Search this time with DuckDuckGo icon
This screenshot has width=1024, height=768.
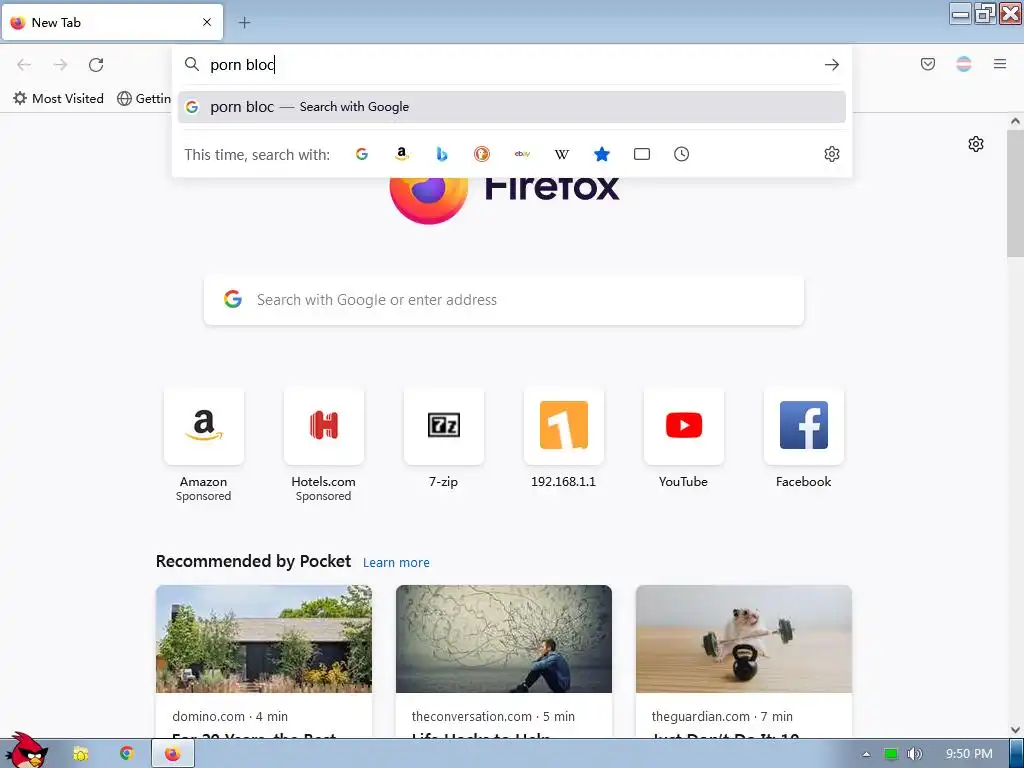(482, 154)
